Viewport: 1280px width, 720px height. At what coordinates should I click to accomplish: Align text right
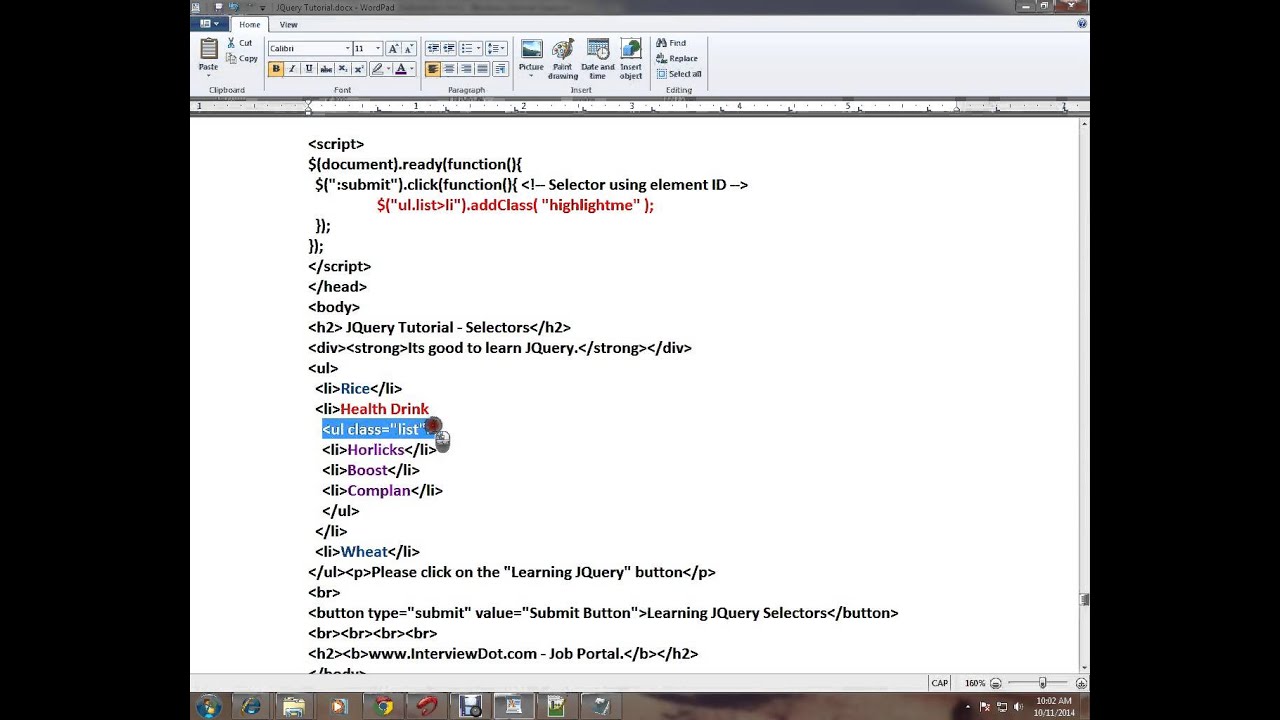[466, 69]
